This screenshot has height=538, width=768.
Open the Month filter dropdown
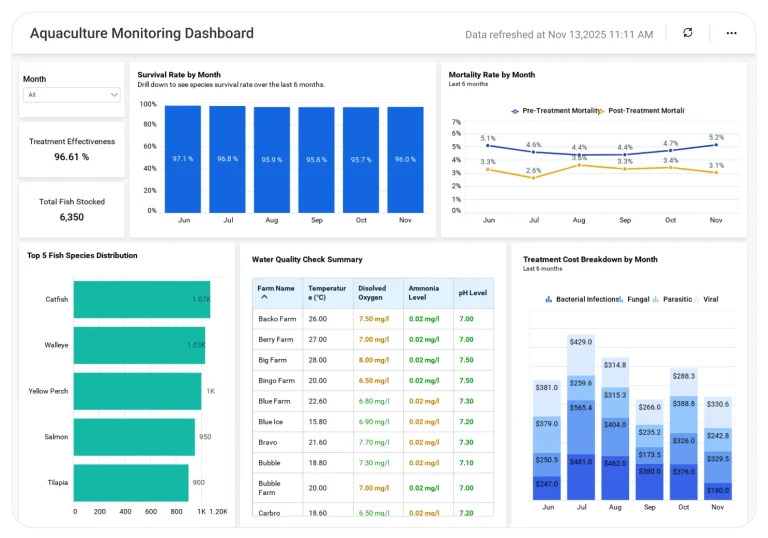pyautogui.click(x=72, y=95)
